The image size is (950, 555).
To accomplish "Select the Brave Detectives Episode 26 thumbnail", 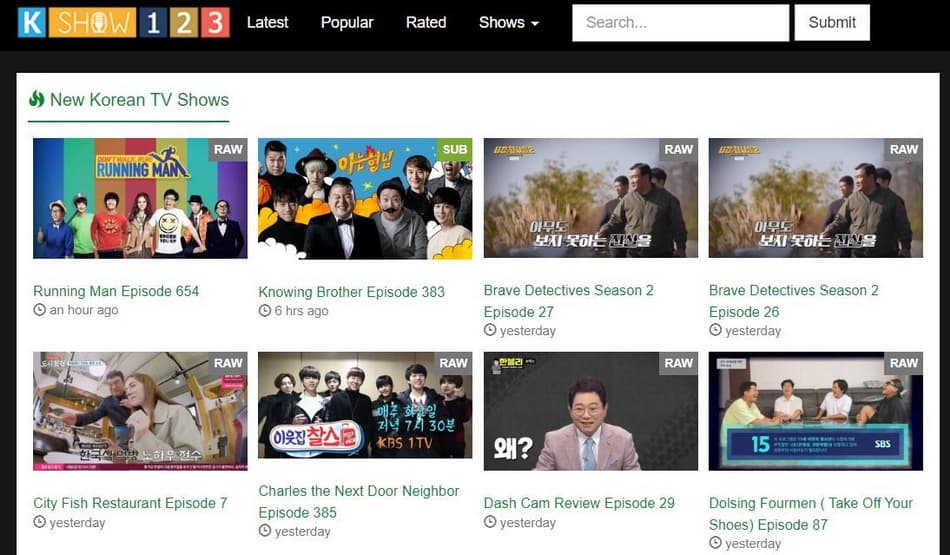I will tap(815, 198).
